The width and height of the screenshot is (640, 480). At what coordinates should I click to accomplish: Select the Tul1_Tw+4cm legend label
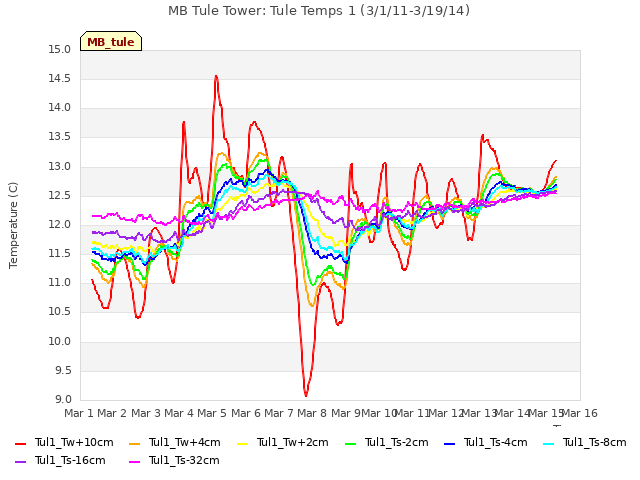coord(184,442)
